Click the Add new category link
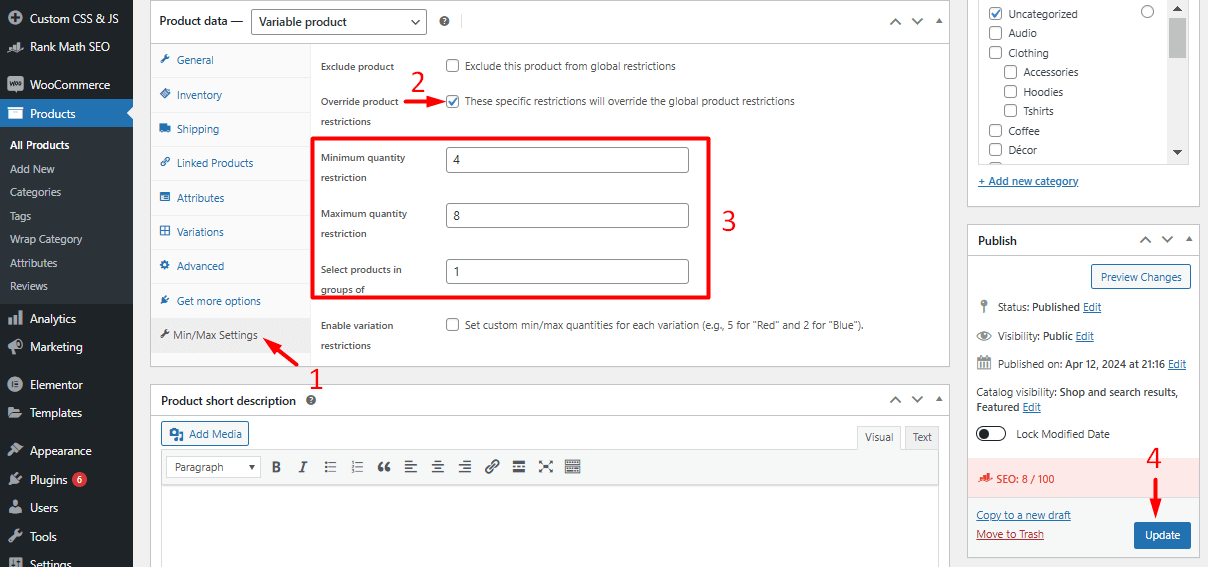The image size is (1208, 567). click(1028, 181)
